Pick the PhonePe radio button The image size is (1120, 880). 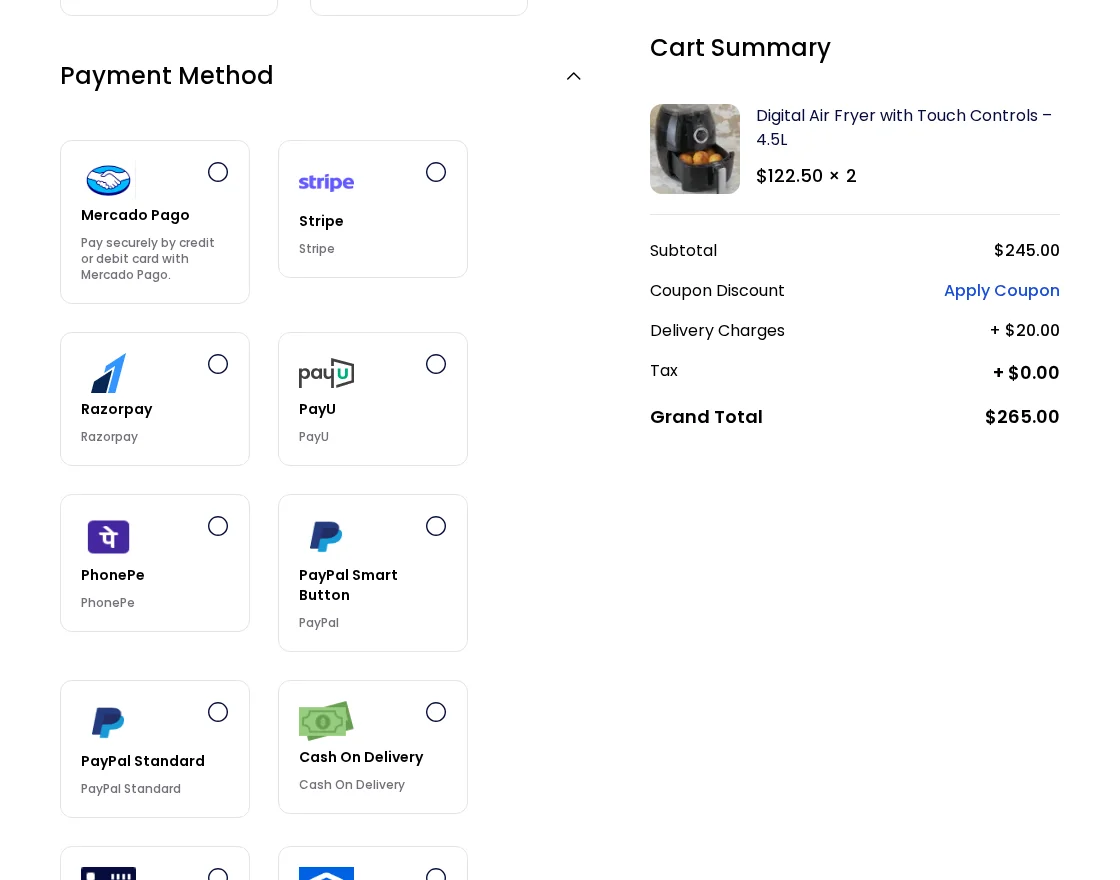(218, 526)
